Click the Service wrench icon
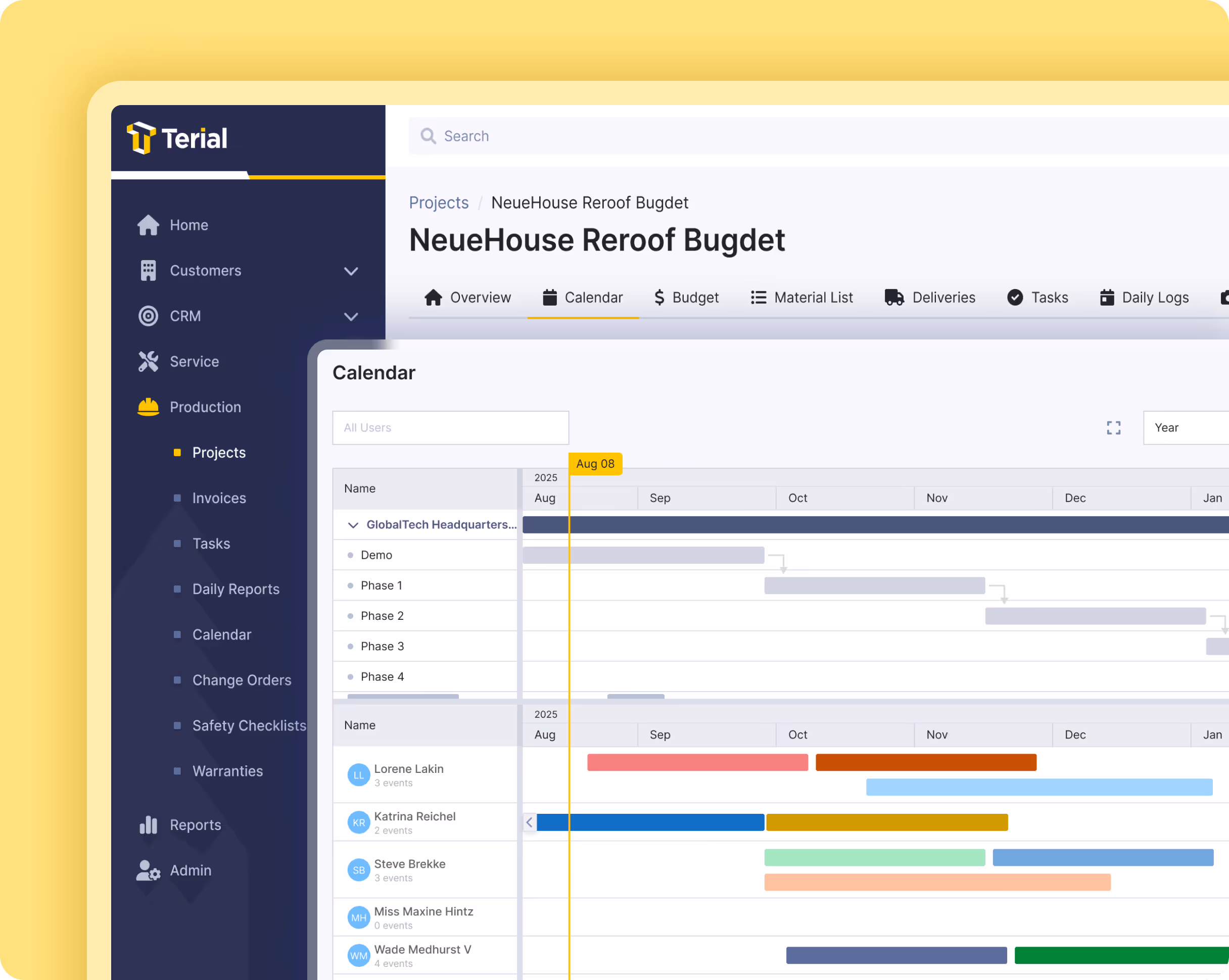Image resolution: width=1229 pixels, height=980 pixels. click(x=148, y=361)
